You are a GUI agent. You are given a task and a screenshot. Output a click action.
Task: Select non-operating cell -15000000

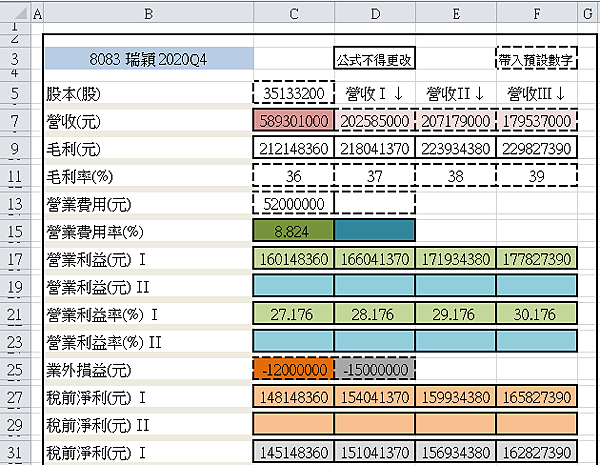(x=375, y=369)
